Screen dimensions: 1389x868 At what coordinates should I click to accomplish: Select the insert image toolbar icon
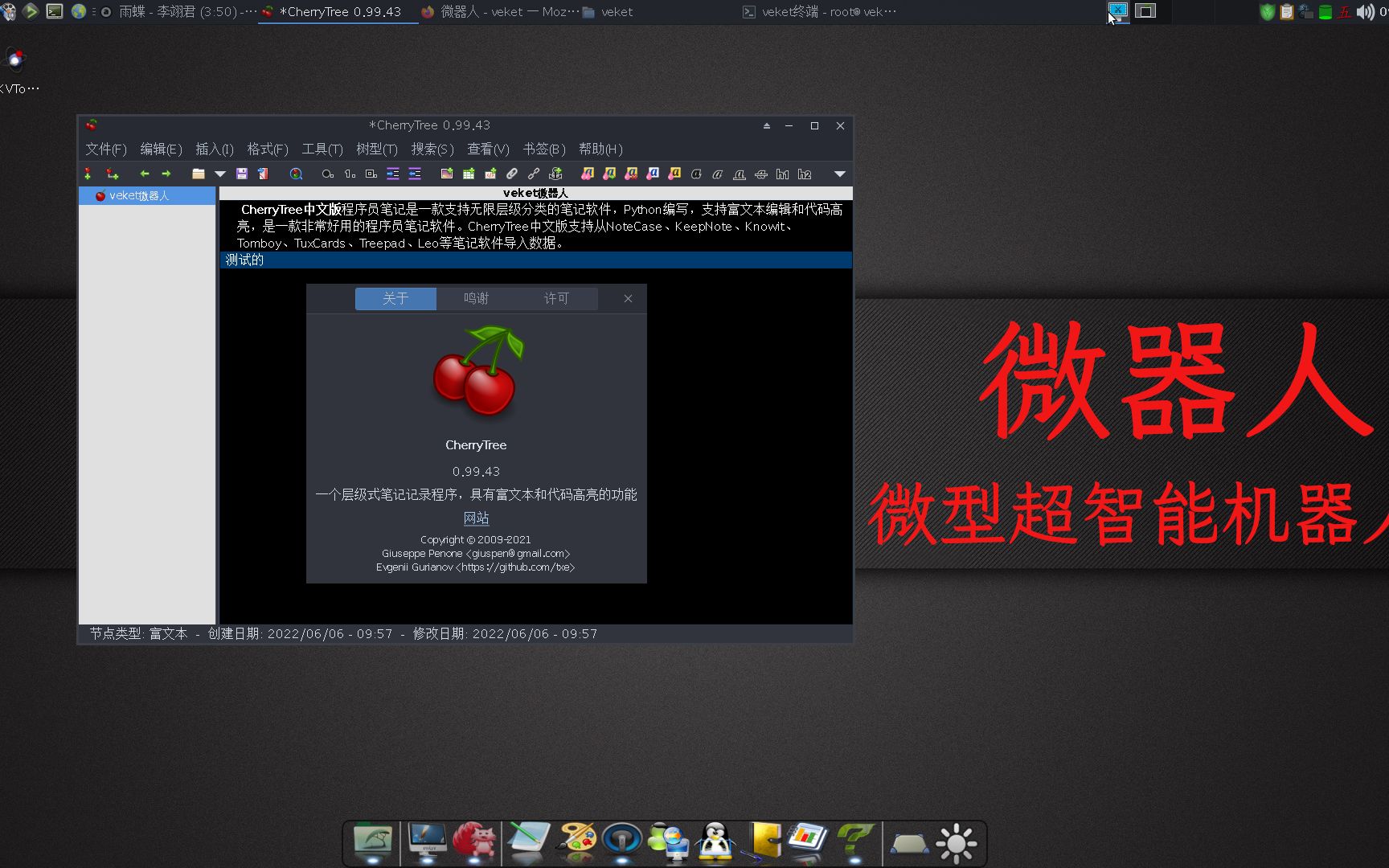[x=447, y=174]
